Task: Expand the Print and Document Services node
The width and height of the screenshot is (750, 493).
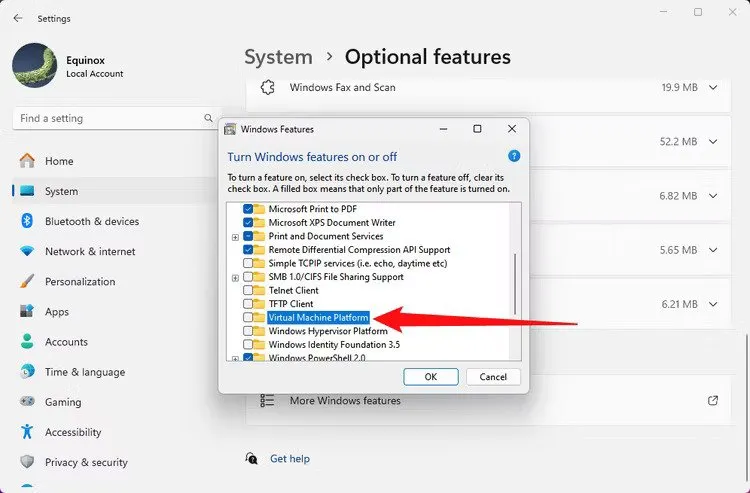Action: (x=235, y=237)
